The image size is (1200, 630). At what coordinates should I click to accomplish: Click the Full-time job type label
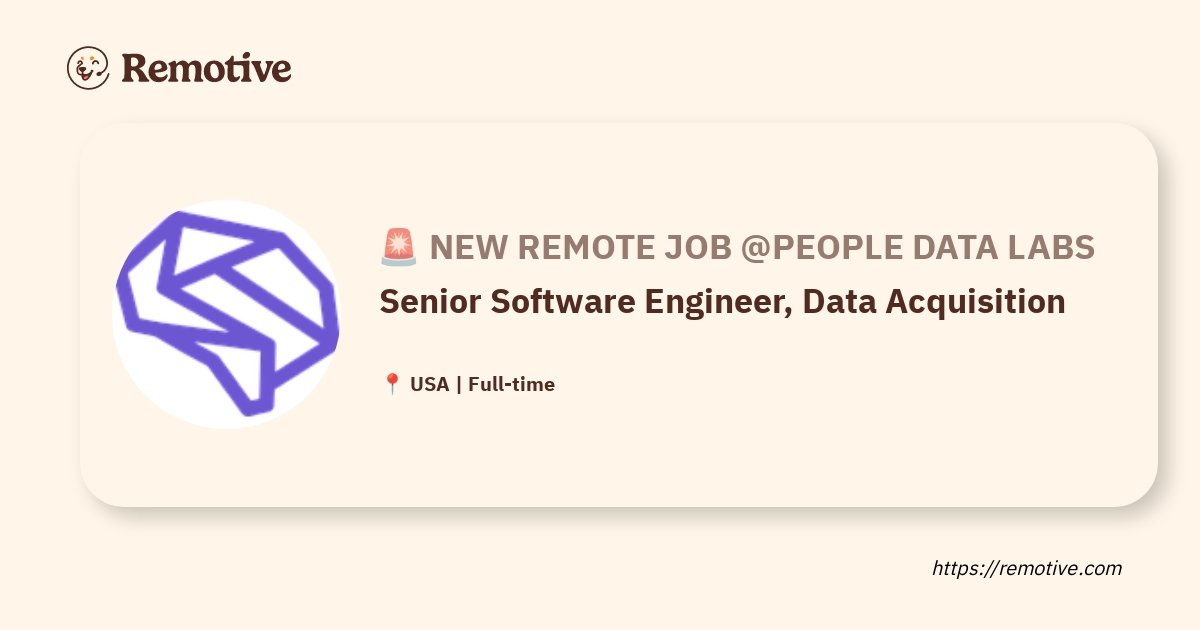pos(511,384)
